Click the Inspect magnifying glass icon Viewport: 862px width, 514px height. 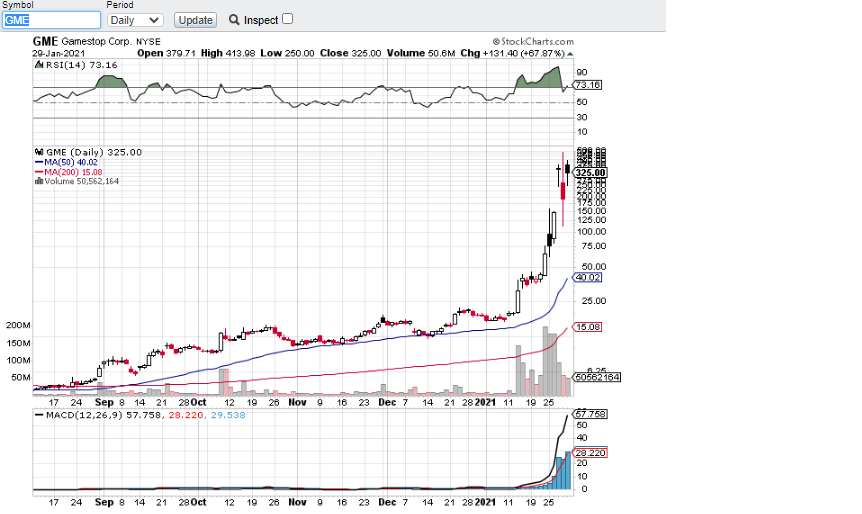(234, 20)
